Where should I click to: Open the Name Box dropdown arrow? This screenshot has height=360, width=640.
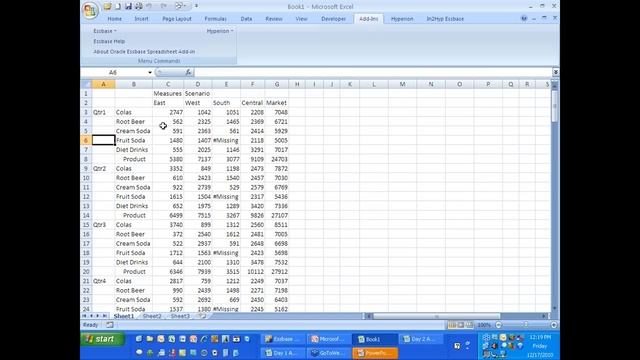pos(150,73)
